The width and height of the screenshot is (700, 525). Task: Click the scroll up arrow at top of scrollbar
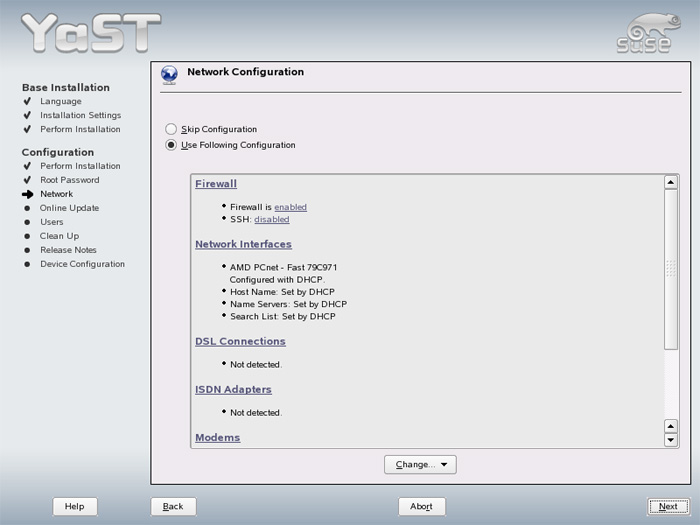[x=671, y=182]
